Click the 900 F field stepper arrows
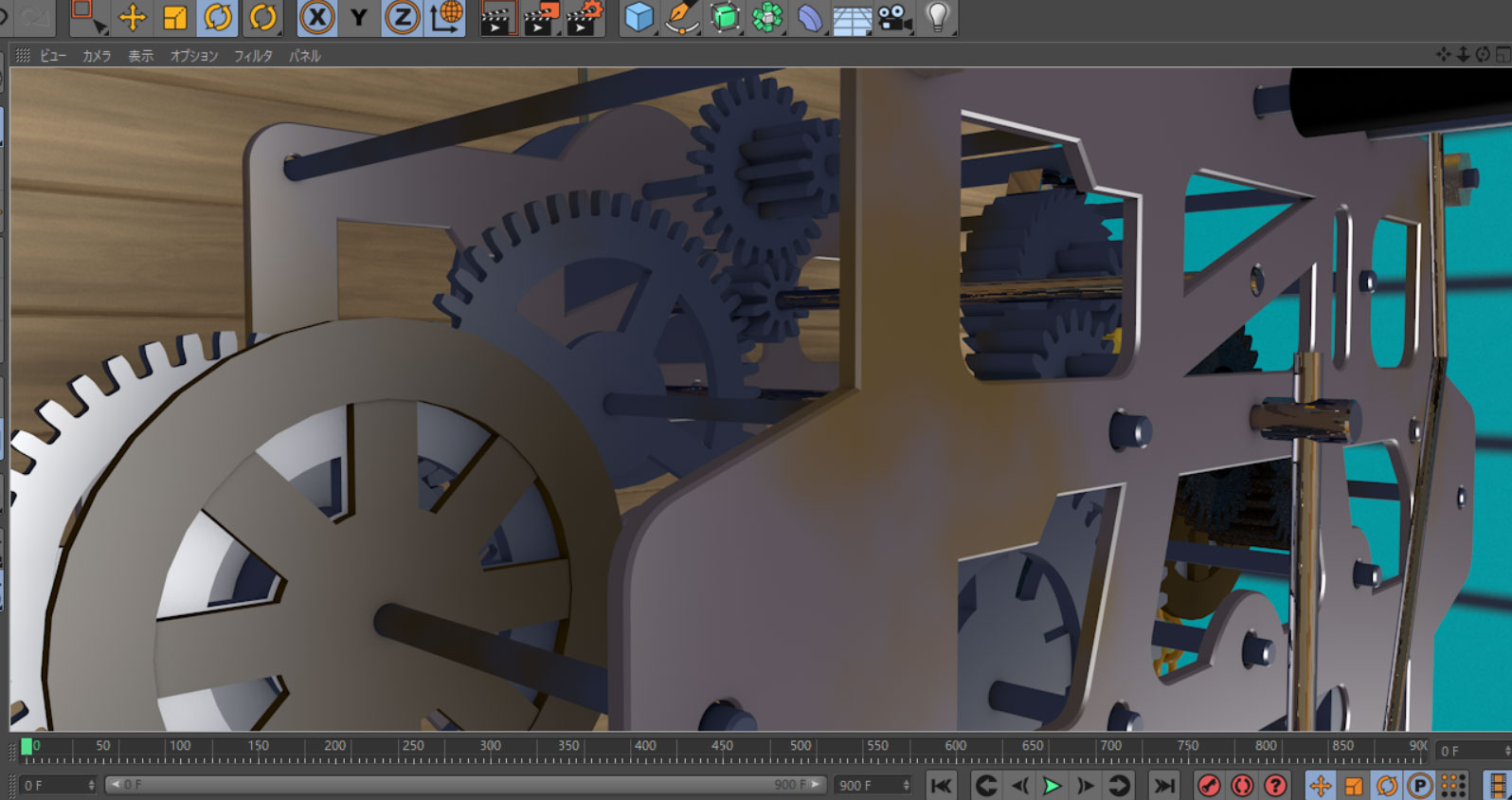The height and width of the screenshot is (800, 1512). tap(907, 785)
